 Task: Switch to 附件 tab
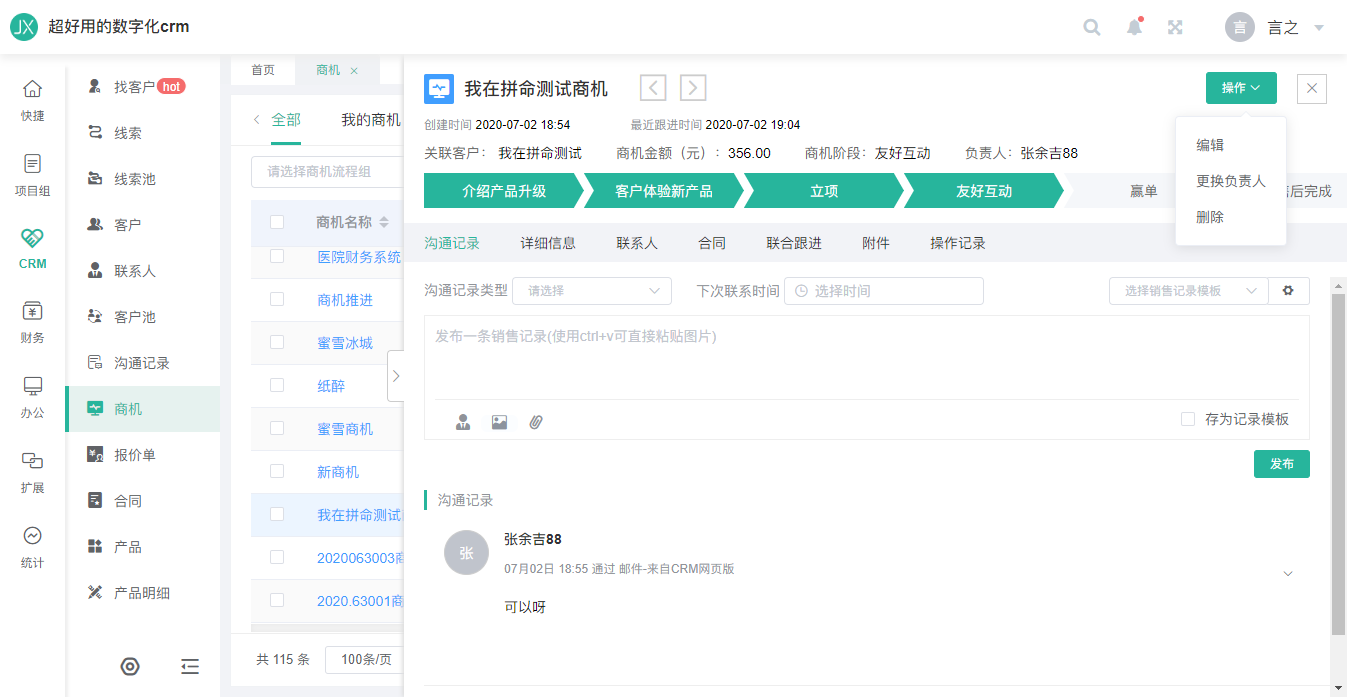876,243
